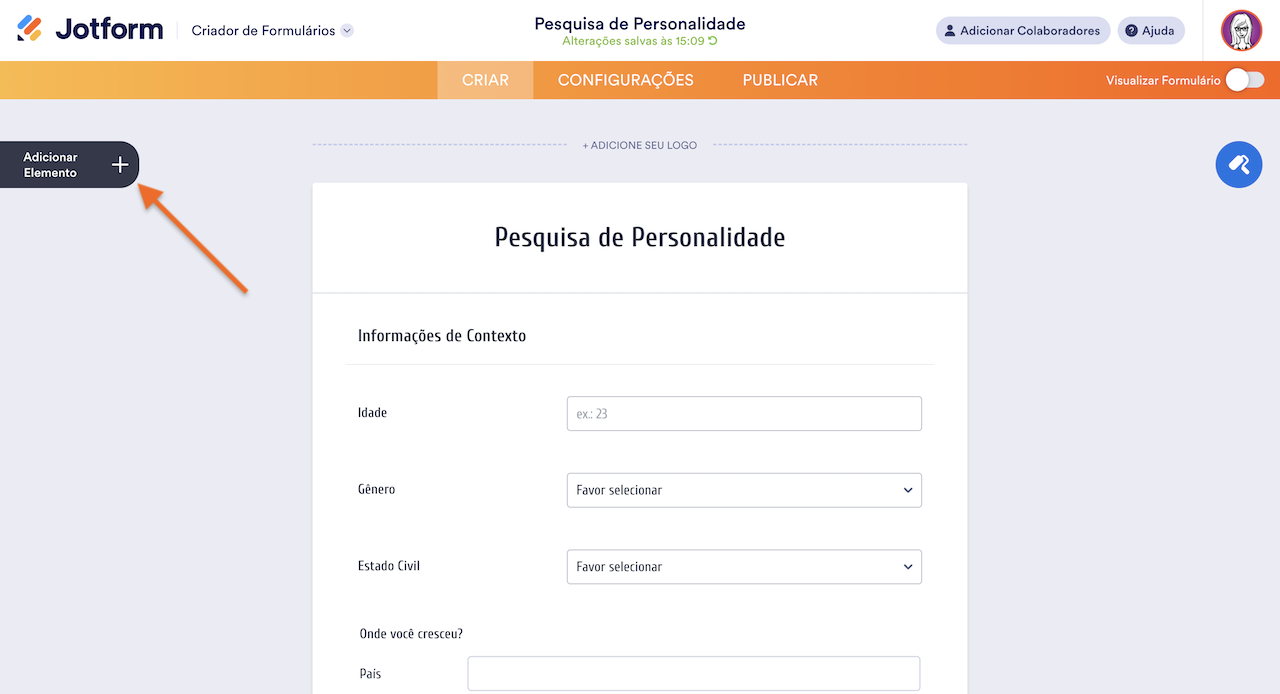The height and width of the screenshot is (694, 1280).
Task: Open the Estado Civil dropdown
Action: 744,567
